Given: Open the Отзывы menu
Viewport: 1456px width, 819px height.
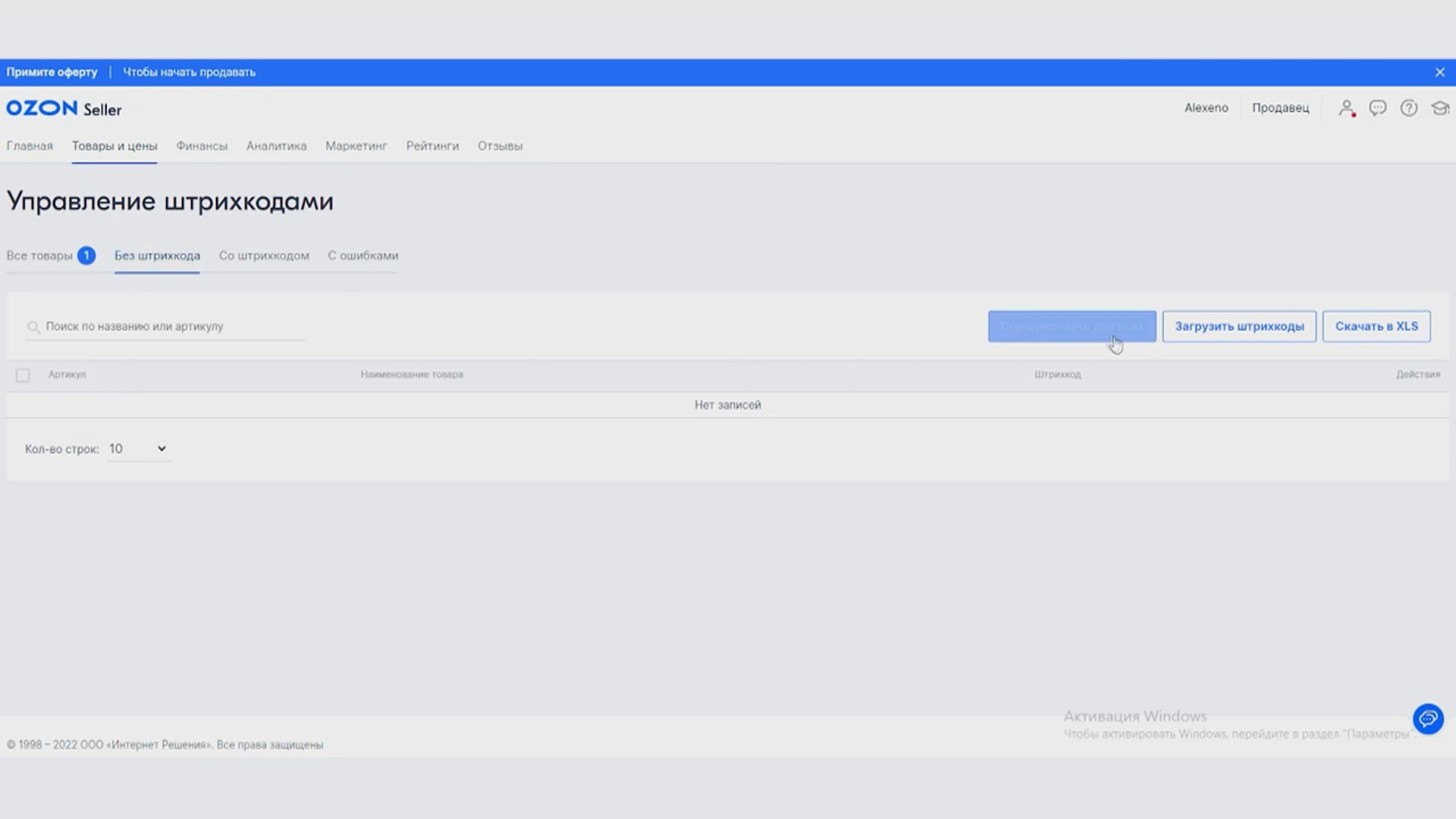Looking at the screenshot, I should 500,146.
